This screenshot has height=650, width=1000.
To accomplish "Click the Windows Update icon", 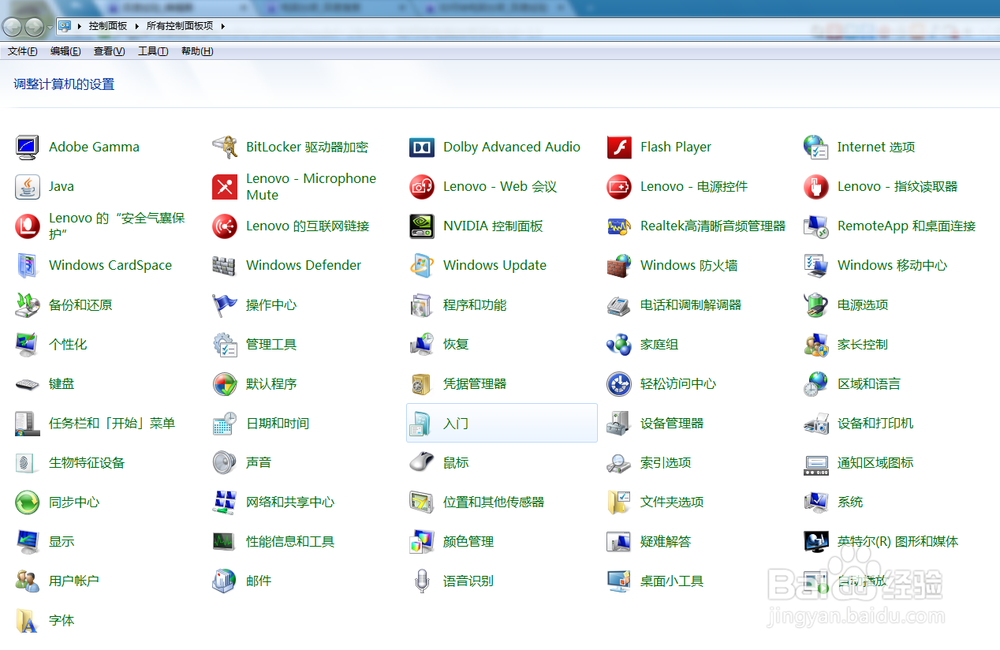I will coord(422,265).
